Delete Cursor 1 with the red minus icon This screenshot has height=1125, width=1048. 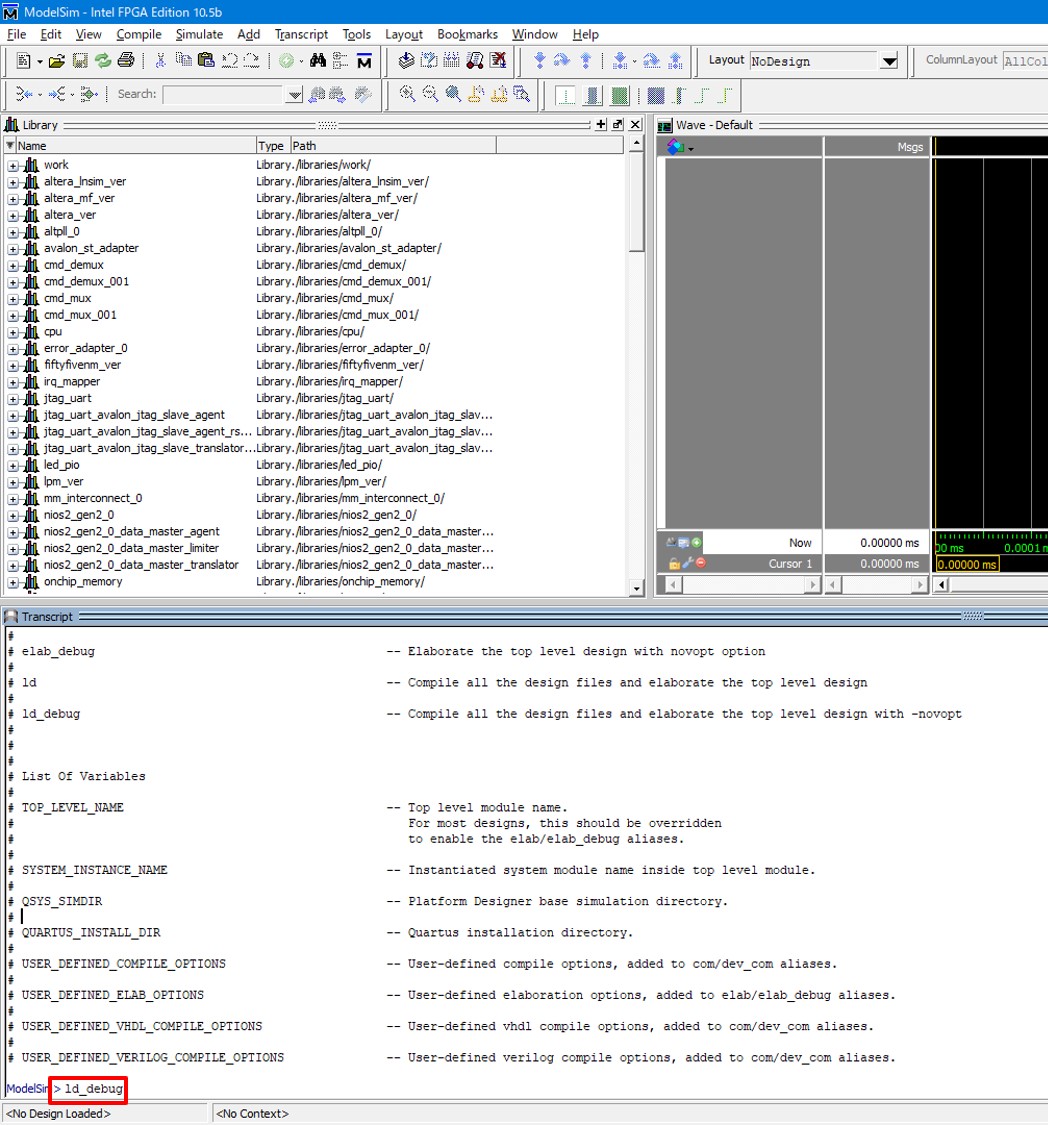click(x=700, y=563)
